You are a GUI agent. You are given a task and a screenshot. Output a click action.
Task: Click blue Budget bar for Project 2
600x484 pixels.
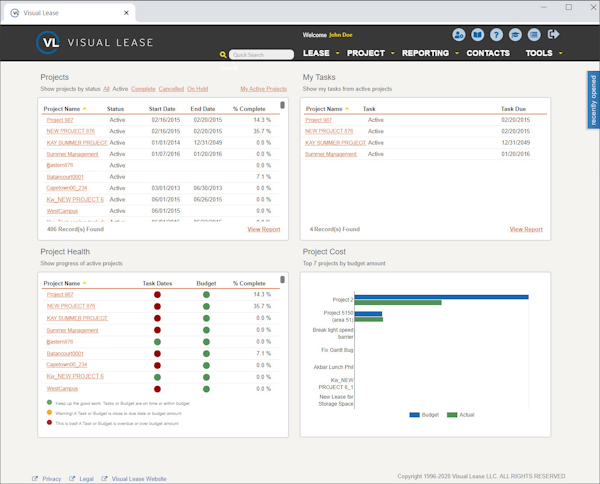click(x=442, y=297)
